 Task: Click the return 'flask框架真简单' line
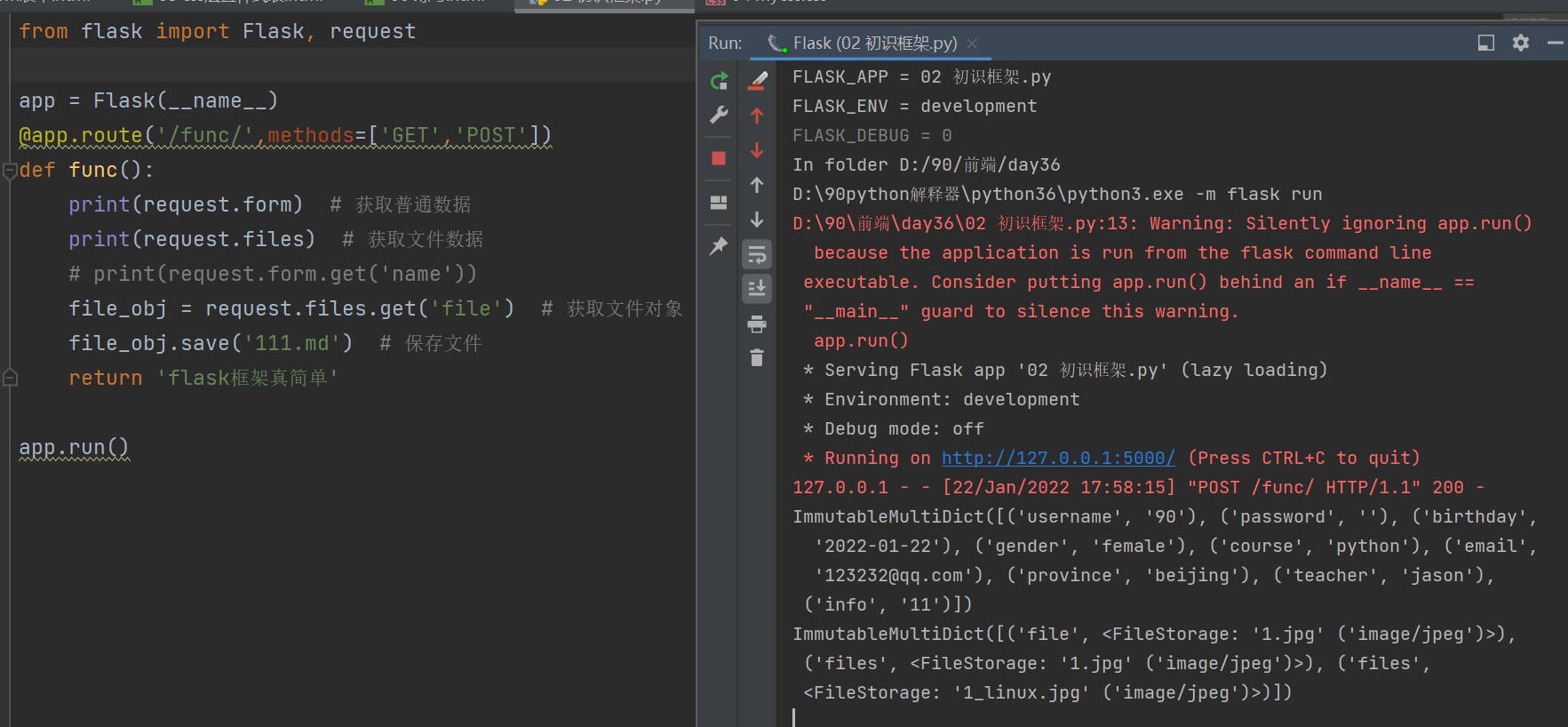[x=203, y=378]
